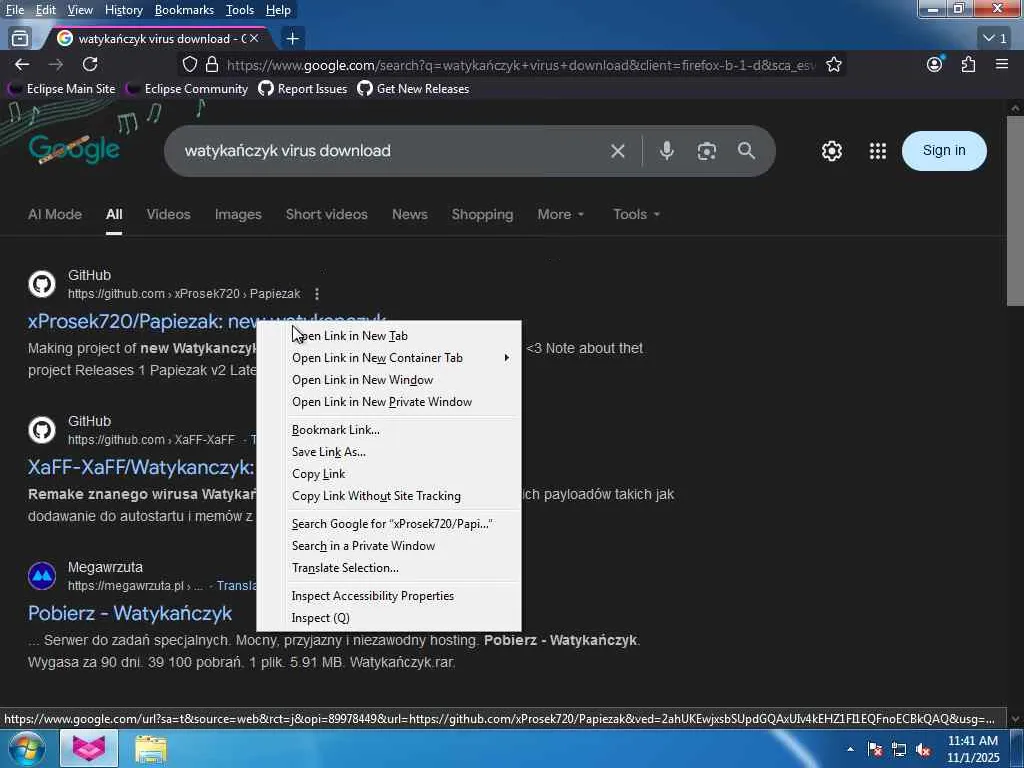Click the address bar URL field
Screen dimensions: 1024x768
(x=520, y=65)
